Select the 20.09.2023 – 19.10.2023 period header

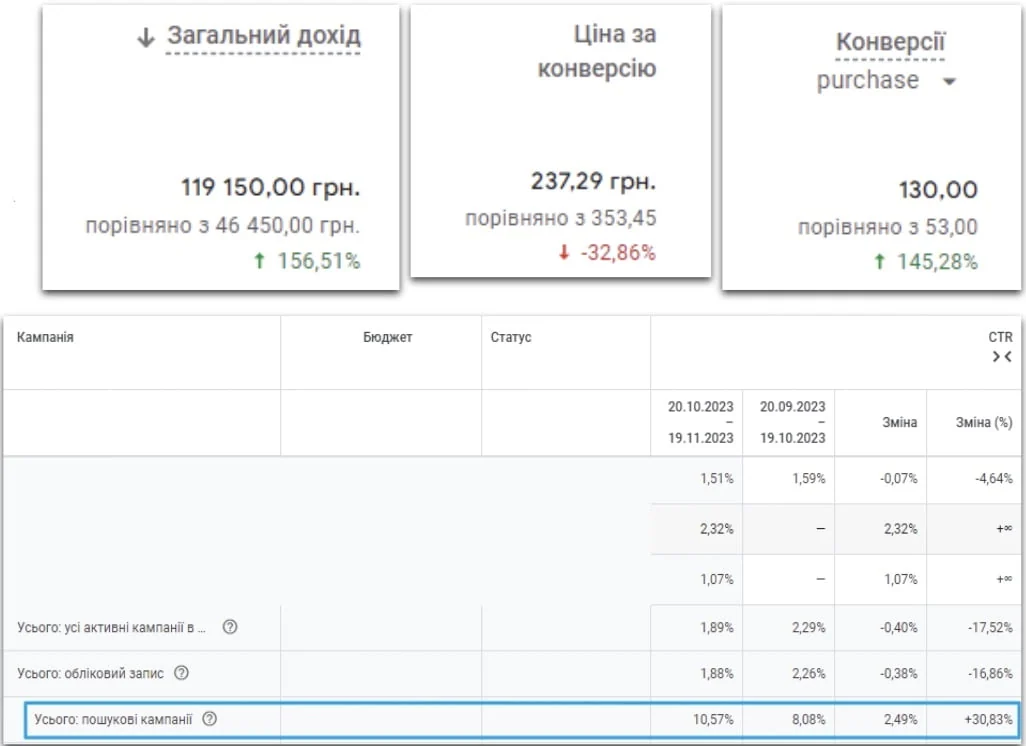[792, 422]
